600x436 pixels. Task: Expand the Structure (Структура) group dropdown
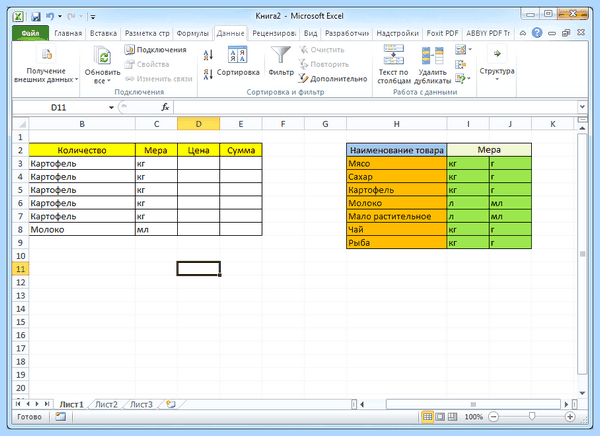tap(497, 63)
